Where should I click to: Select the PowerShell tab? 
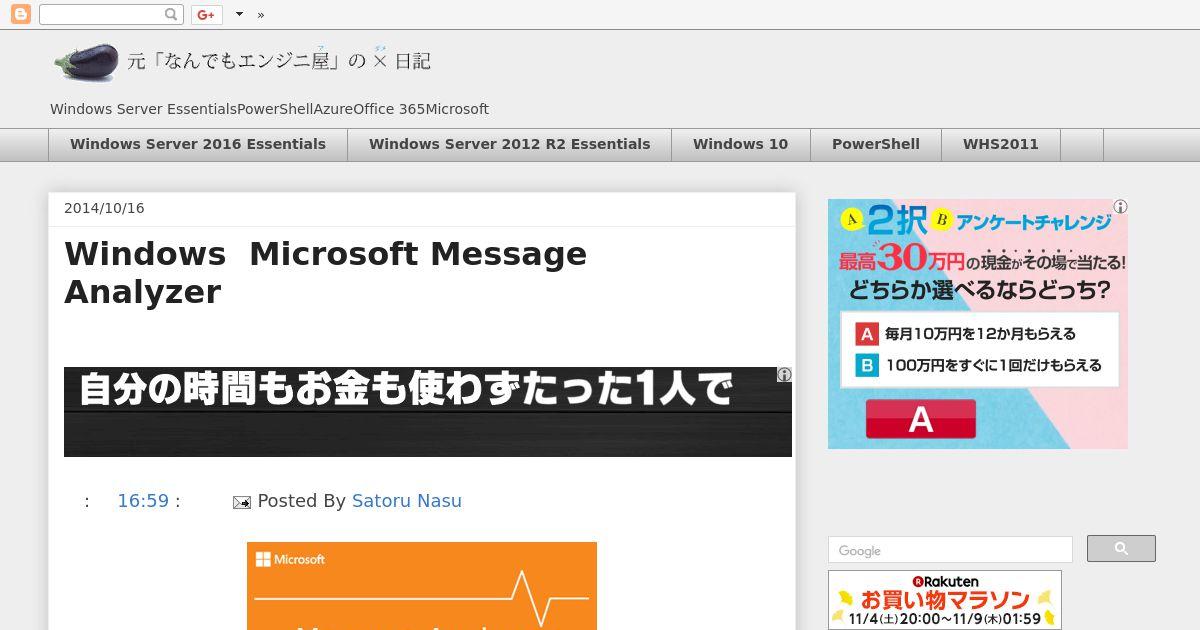pyautogui.click(x=875, y=144)
